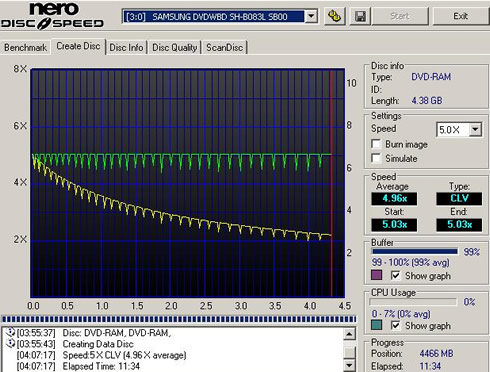This screenshot has height=372, width=490.
Task: Click the teal CPU Usage color swatch
Action: (x=376, y=325)
